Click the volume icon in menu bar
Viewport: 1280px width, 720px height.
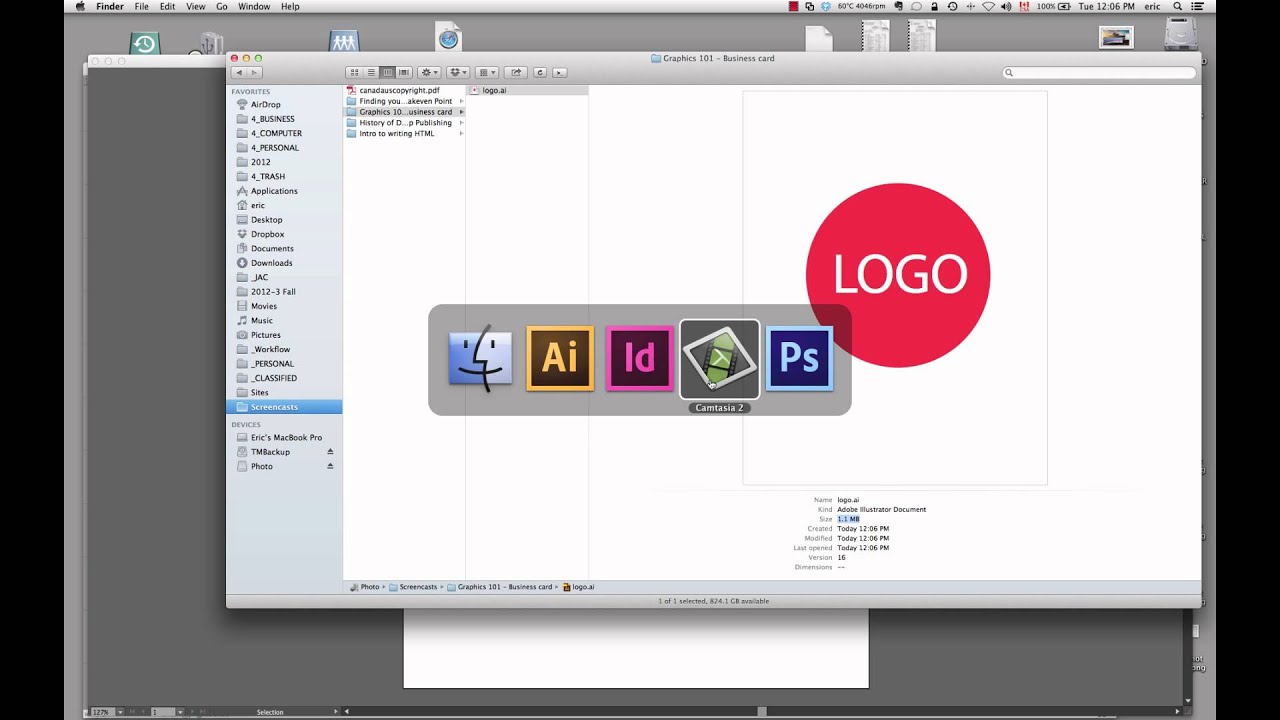pos(1007,6)
